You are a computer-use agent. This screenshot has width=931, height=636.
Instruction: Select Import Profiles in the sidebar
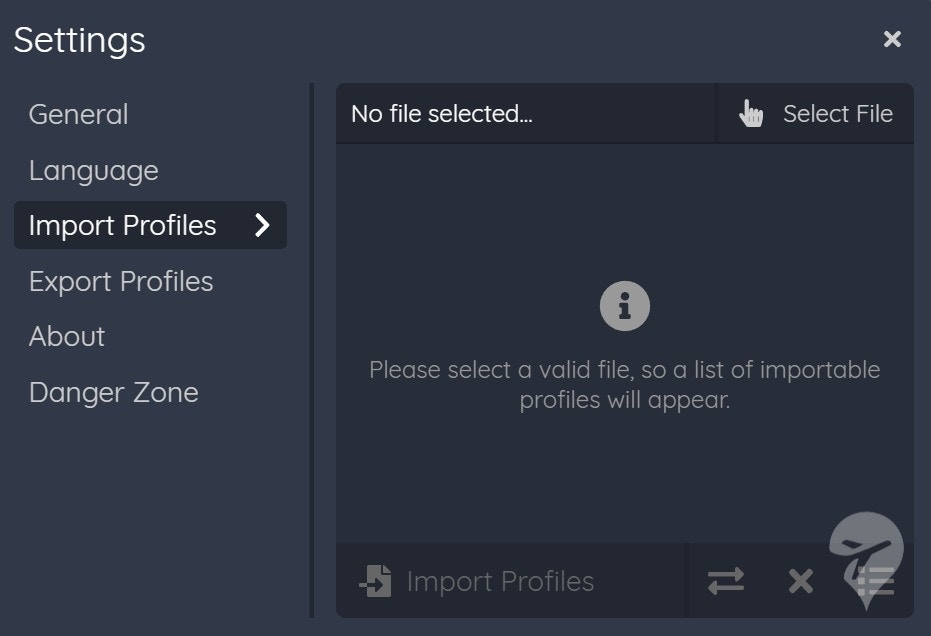point(150,225)
